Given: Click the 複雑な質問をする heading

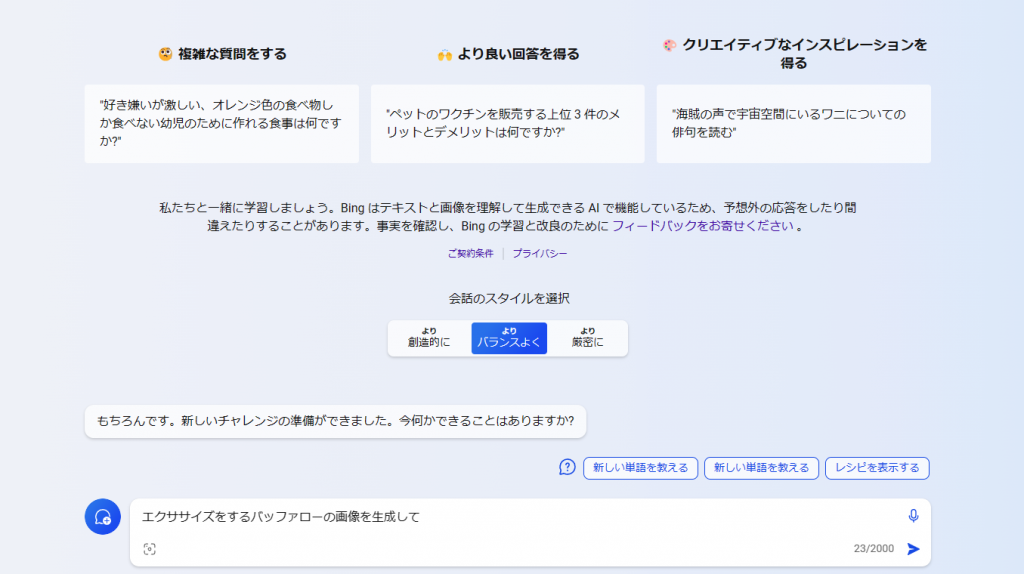Looking at the screenshot, I should click(222, 54).
